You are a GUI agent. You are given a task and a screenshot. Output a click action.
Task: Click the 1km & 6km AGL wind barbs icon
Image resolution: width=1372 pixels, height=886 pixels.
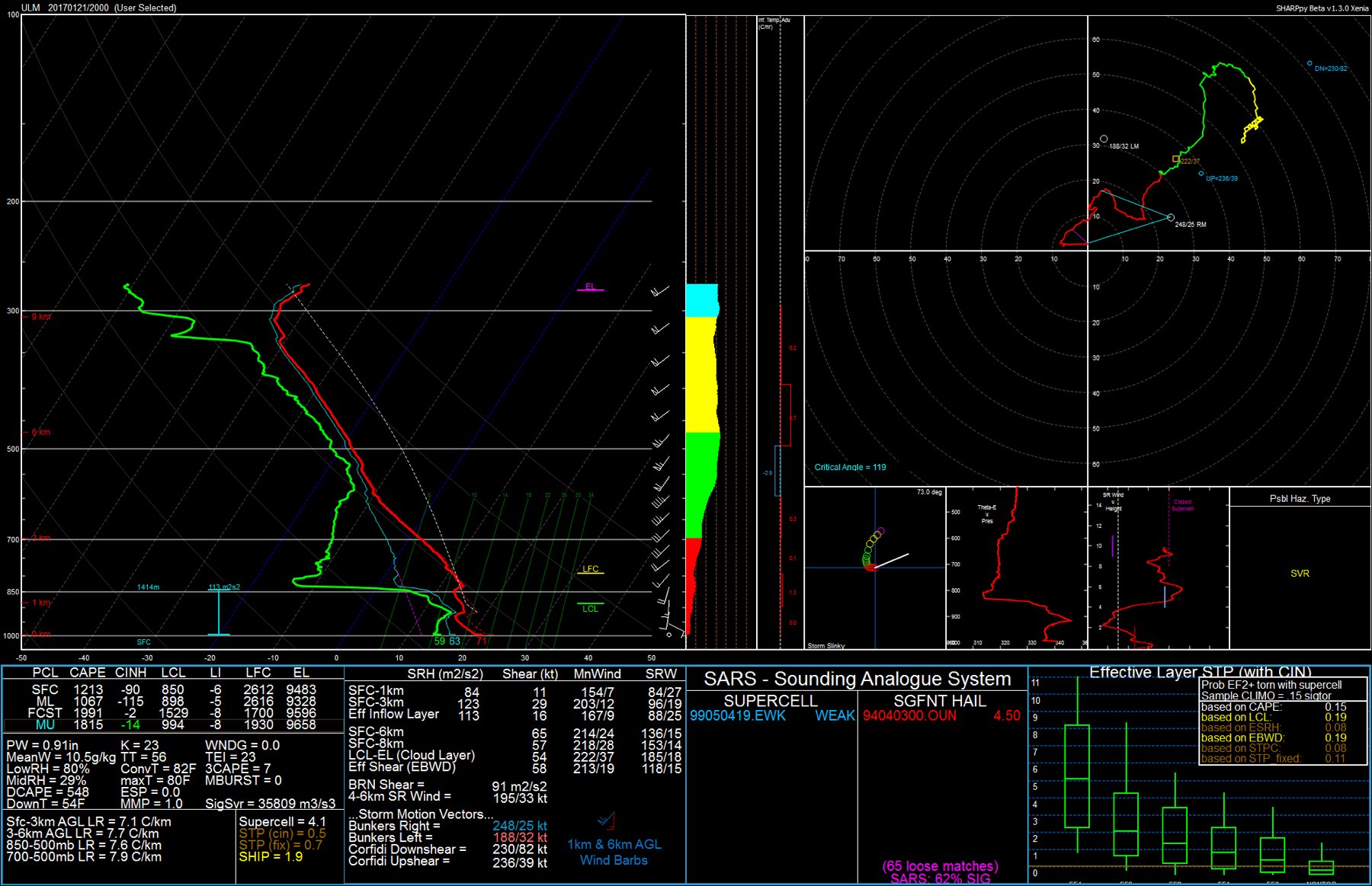(x=606, y=821)
